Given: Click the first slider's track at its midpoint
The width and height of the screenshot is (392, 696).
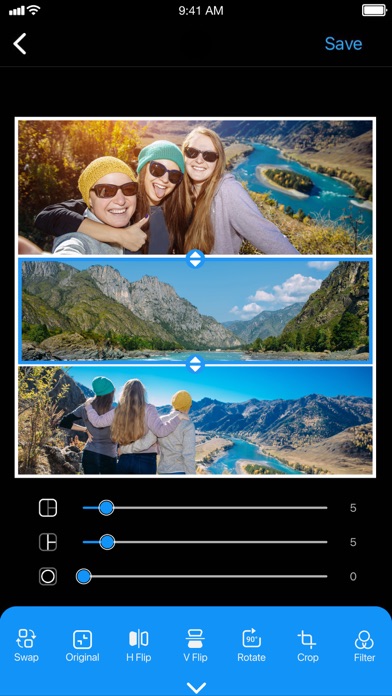Looking at the screenshot, I should pyautogui.click(x=205, y=507).
